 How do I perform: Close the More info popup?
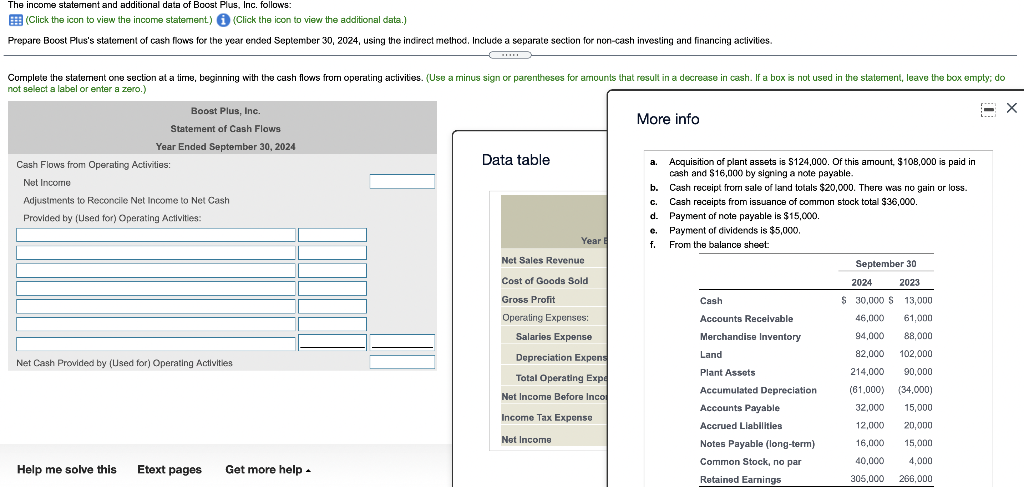click(x=1012, y=109)
